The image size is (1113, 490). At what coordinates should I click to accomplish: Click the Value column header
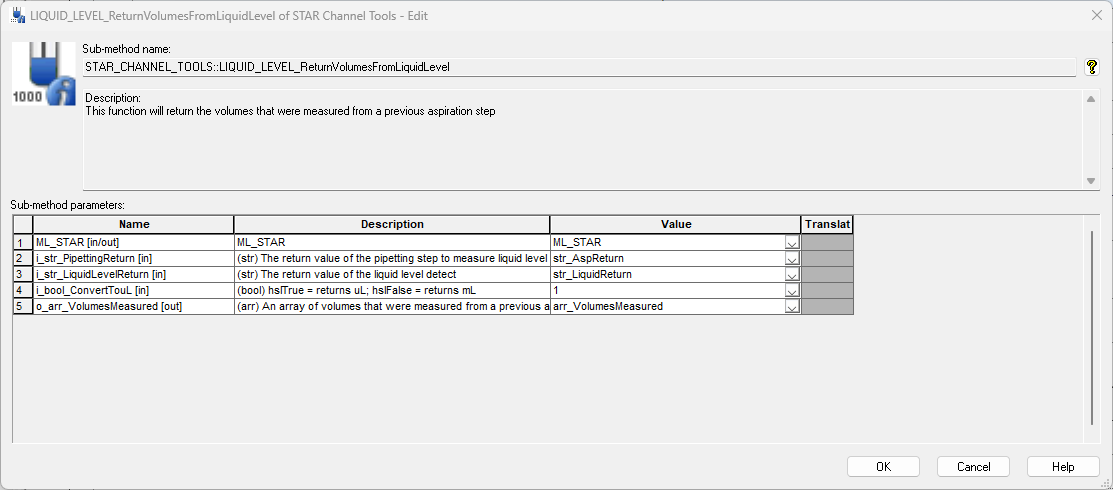[675, 224]
